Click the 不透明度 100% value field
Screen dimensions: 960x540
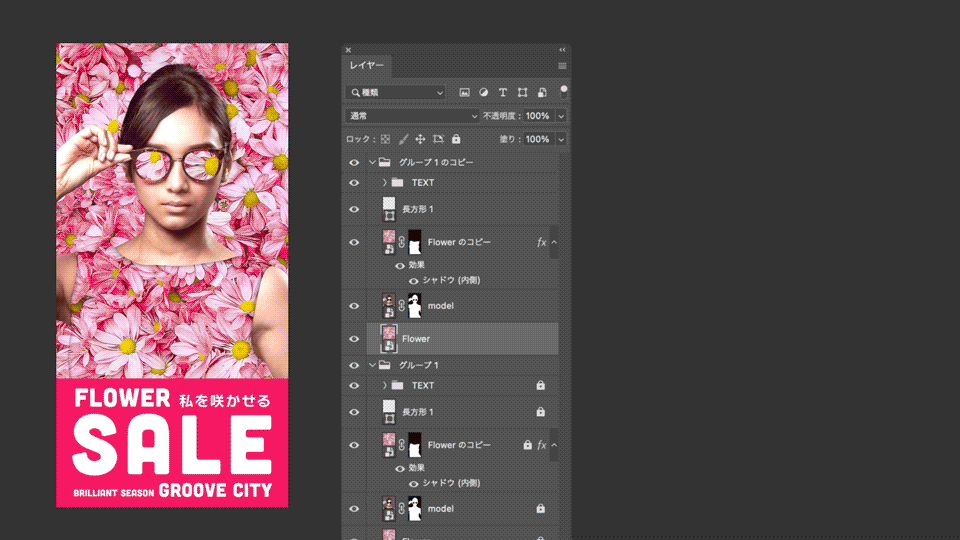coord(538,116)
